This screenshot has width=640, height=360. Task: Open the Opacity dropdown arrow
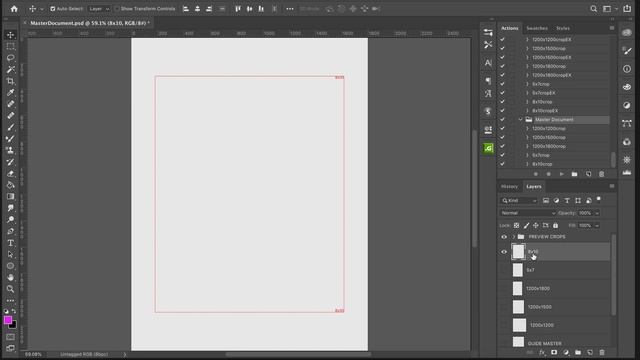click(x=597, y=213)
